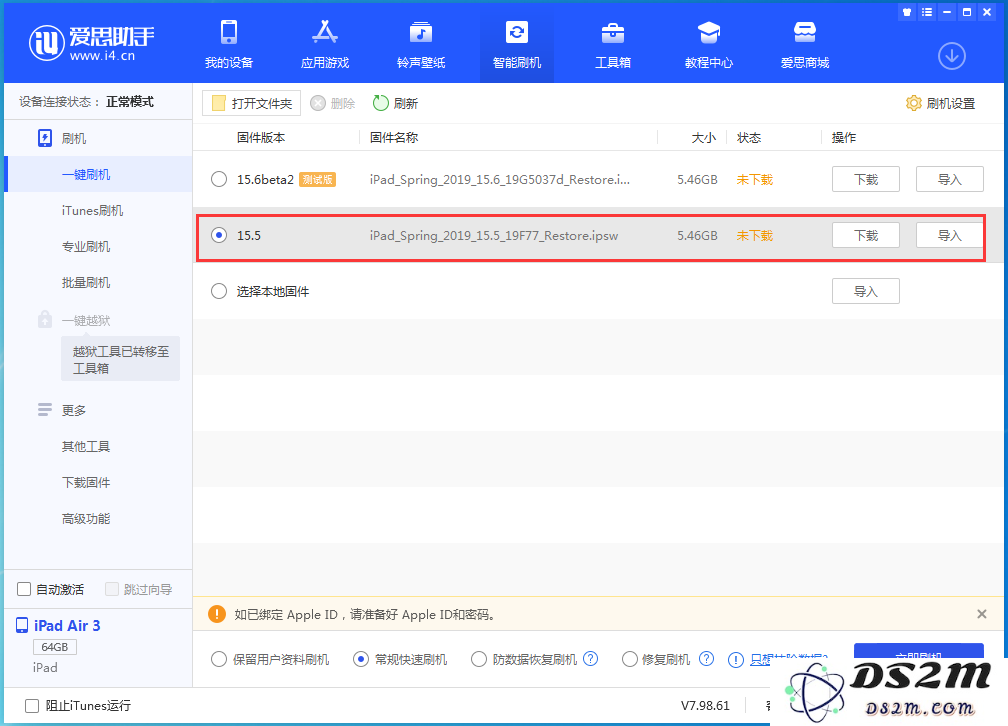Select the 智能刷机 smart flash tab
Screen dimensions: 1008x726
click(x=517, y=44)
